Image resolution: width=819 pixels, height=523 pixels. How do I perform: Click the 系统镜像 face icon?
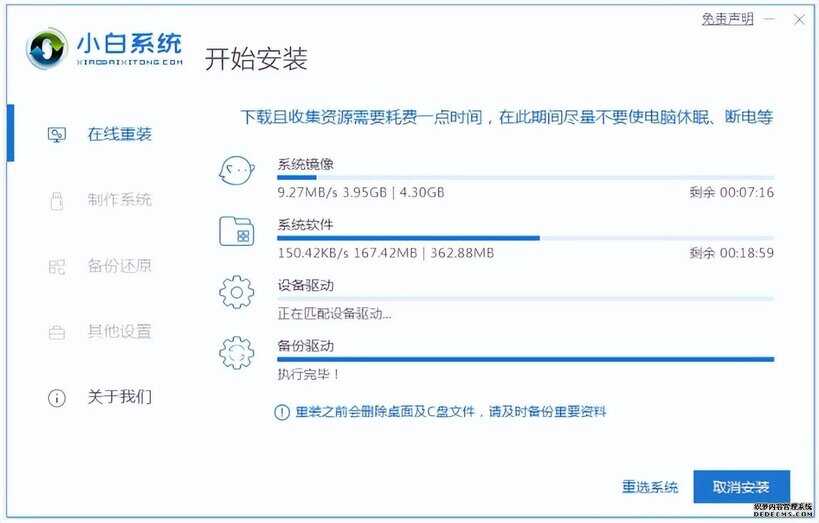(237, 171)
